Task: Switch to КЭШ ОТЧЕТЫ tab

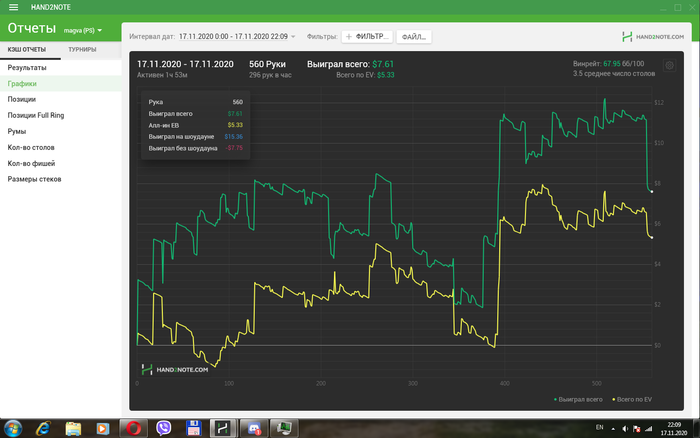Action: click(27, 50)
